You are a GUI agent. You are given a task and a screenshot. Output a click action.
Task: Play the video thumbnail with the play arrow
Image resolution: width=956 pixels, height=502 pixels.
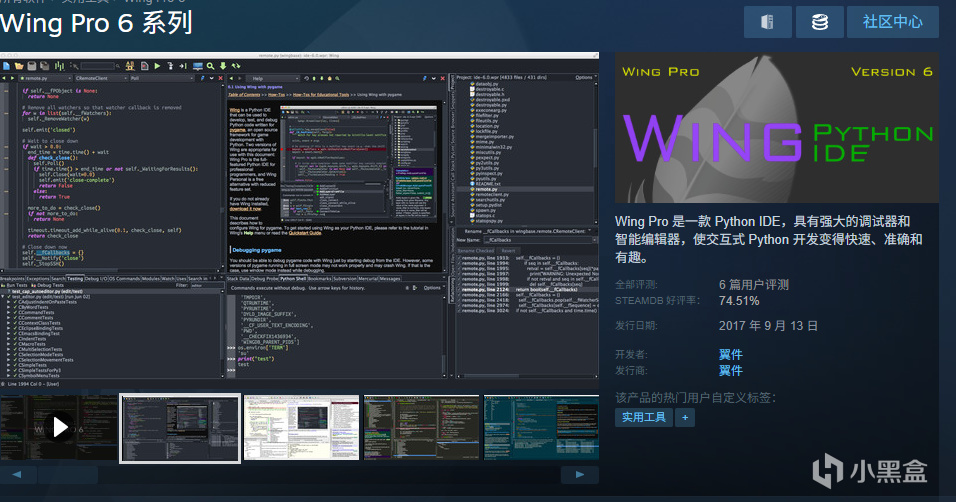tap(59, 427)
